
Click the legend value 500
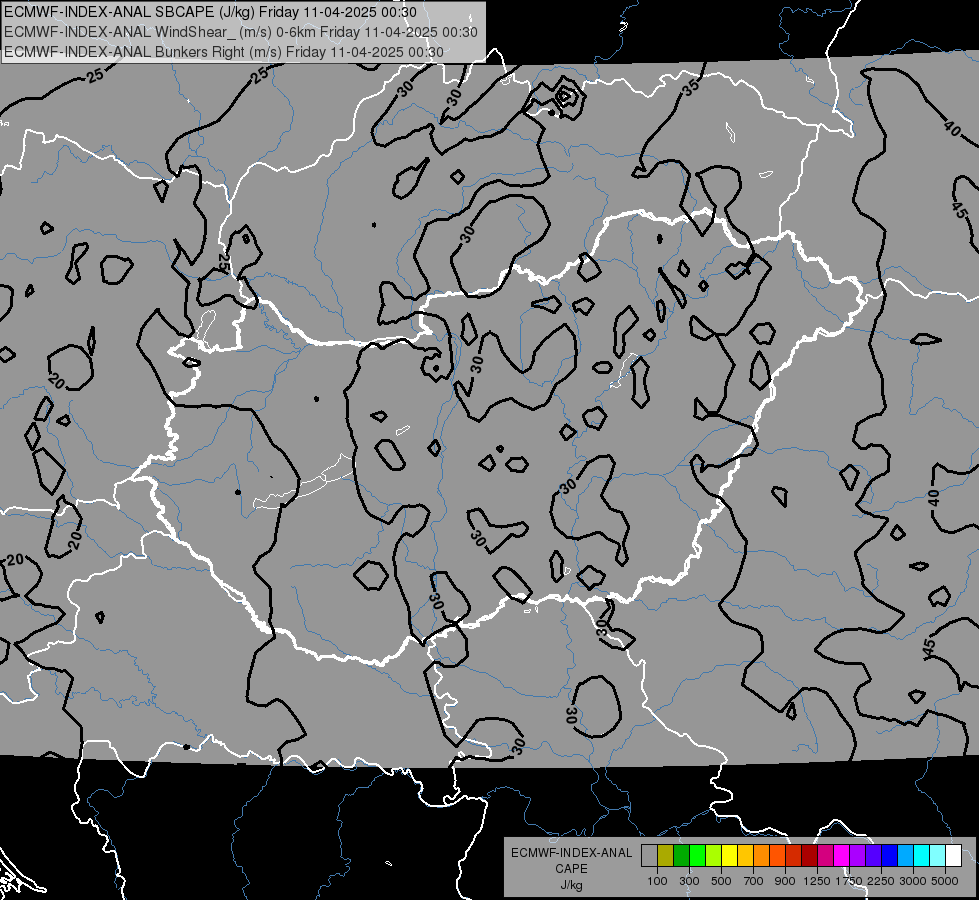721,881
